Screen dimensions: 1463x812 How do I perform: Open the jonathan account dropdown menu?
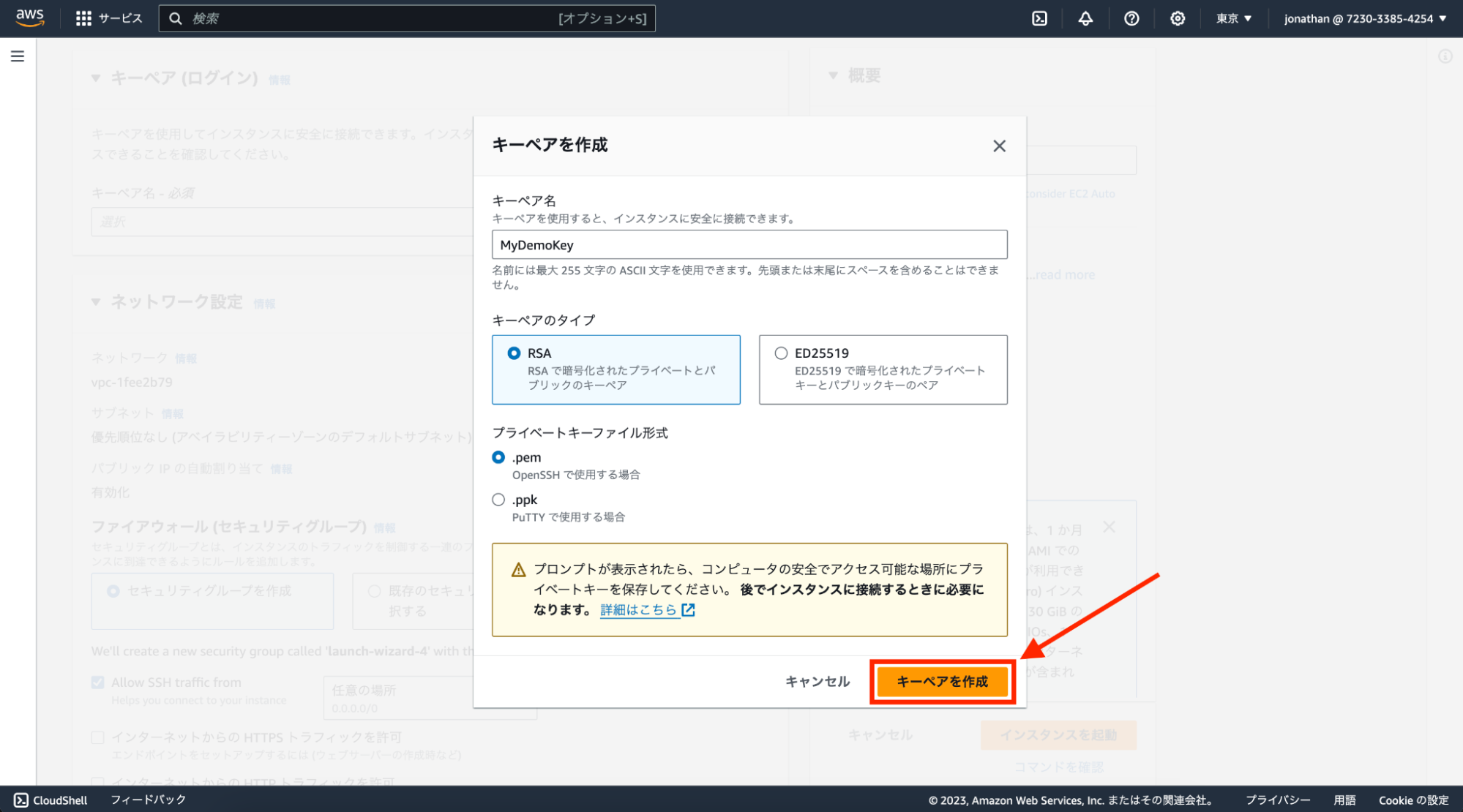point(1365,18)
